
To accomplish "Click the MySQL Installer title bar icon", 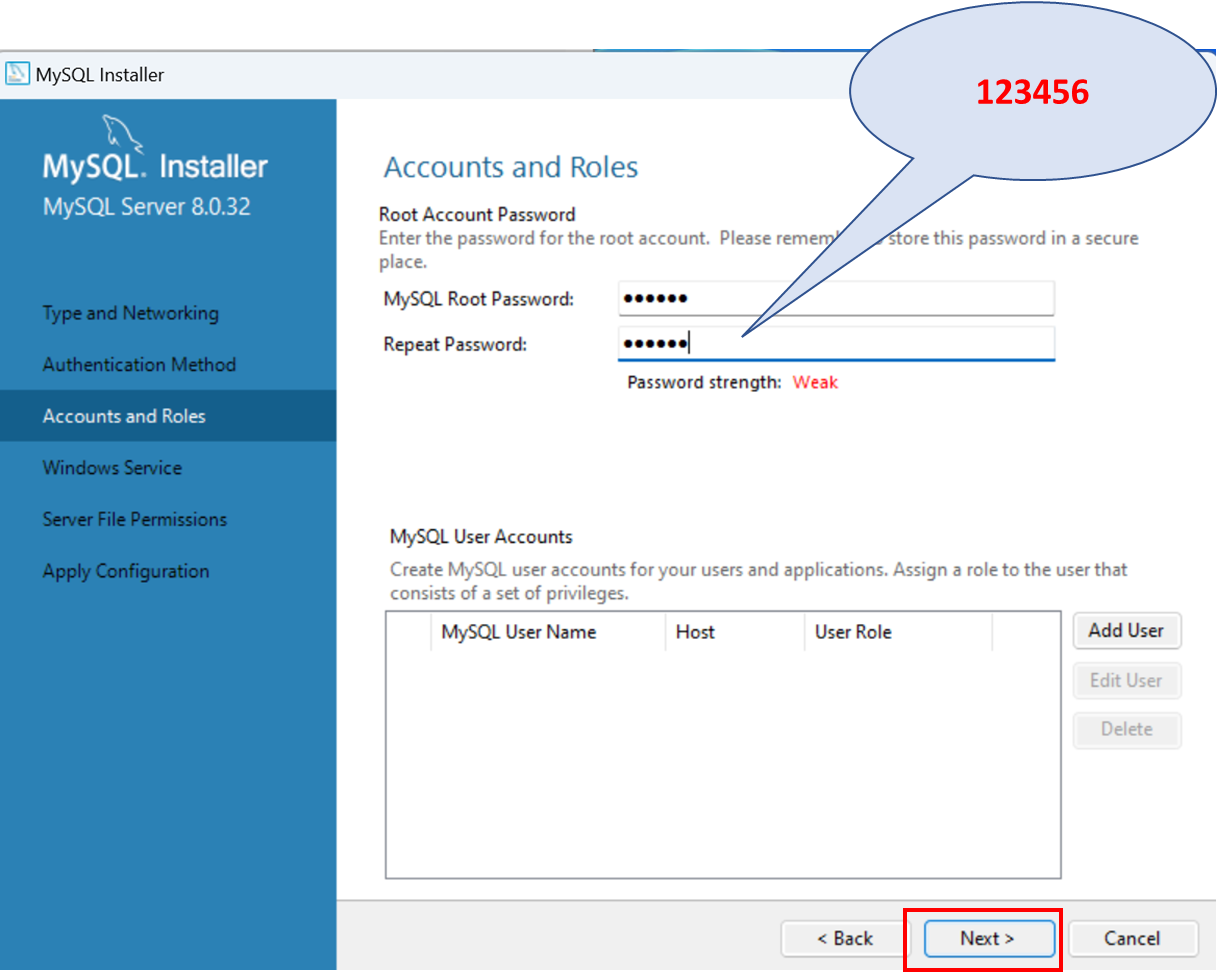I will (x=17, y=75).
